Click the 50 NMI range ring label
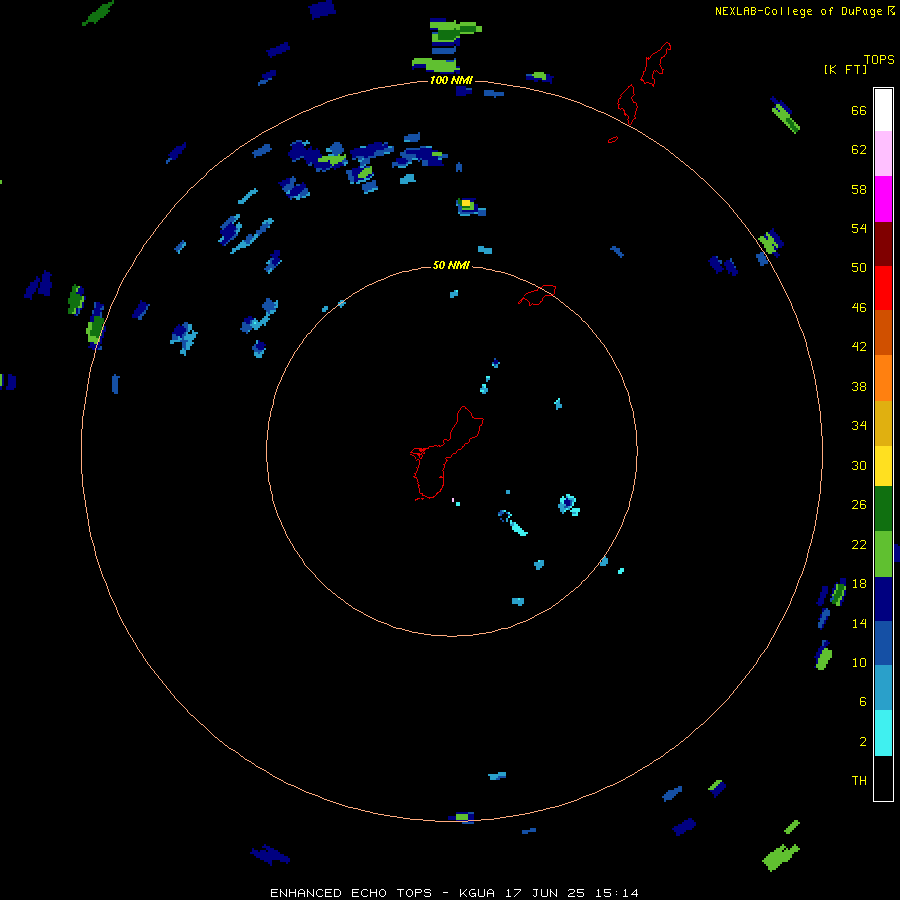Screen dimensions: 900x900 click(x=451, y=265)
